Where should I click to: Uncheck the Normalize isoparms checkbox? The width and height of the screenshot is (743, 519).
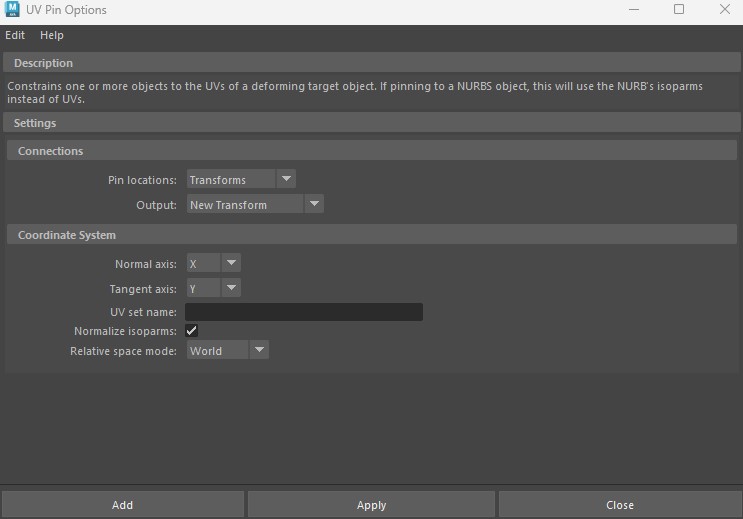pos(192,331)
